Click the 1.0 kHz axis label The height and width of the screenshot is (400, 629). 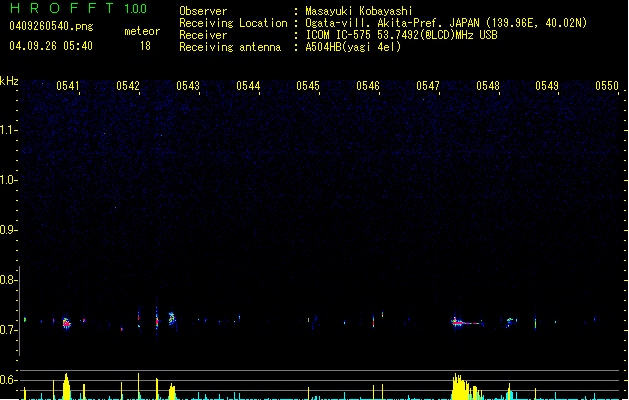(x=8, y=180)
